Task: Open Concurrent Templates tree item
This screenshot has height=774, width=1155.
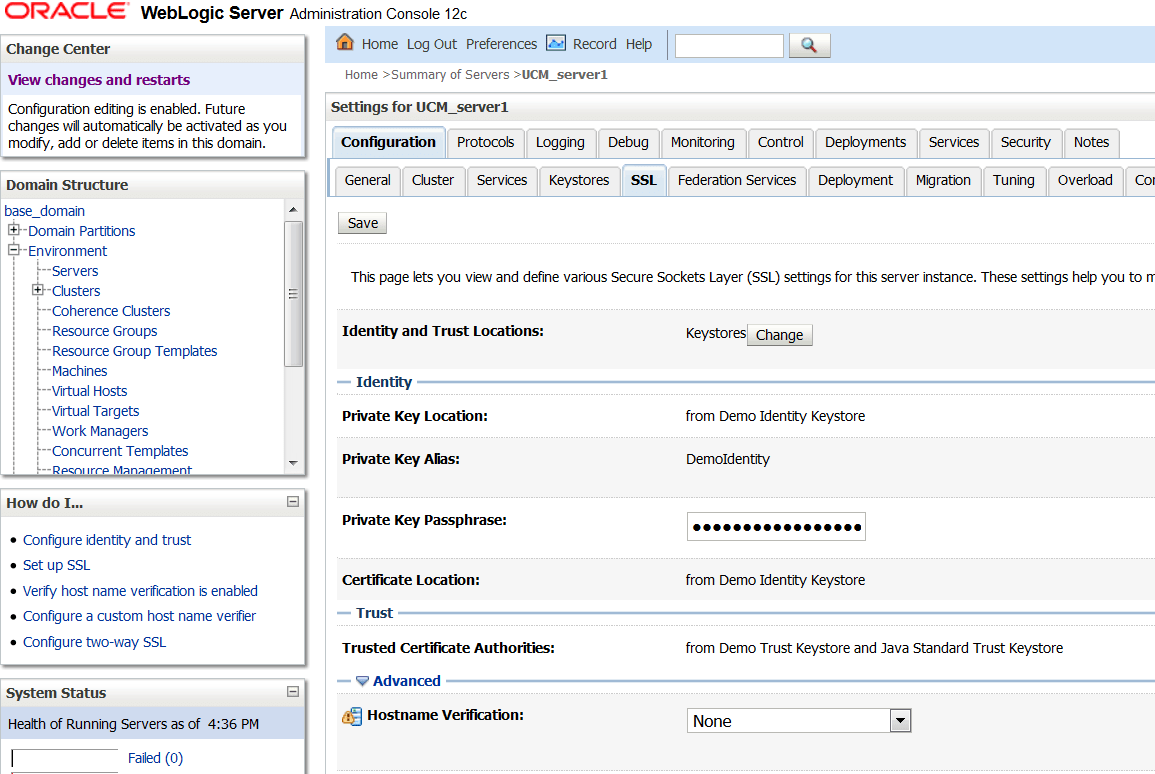Action: click(120, 451)
